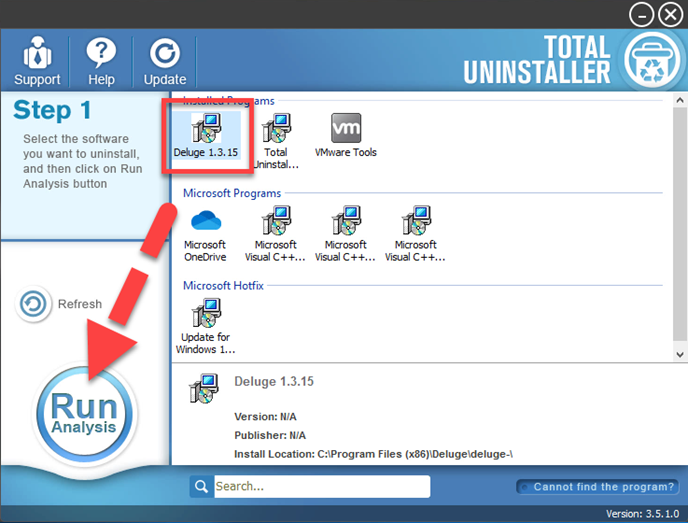Image resolution: width=688 pixels, height=523 pixels.
Task: Click the program list scrollbar thumb
Action: coord(680,224)
